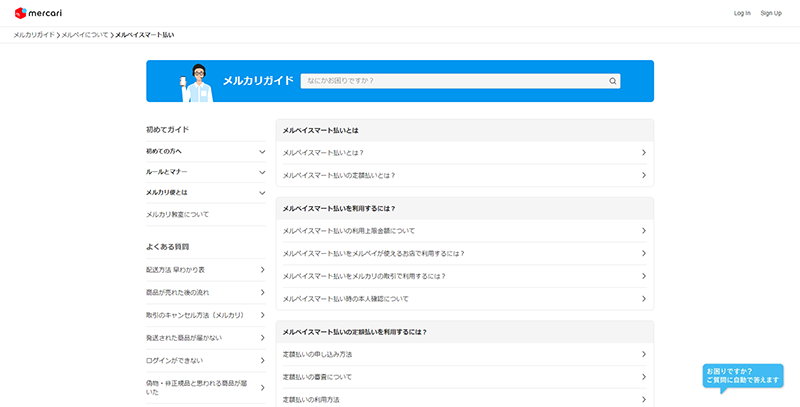The width and height of the screenshot is (800, 407).
Task: Open メルペイが使えるお店で利用するには？ article
Action: point(465,253)
